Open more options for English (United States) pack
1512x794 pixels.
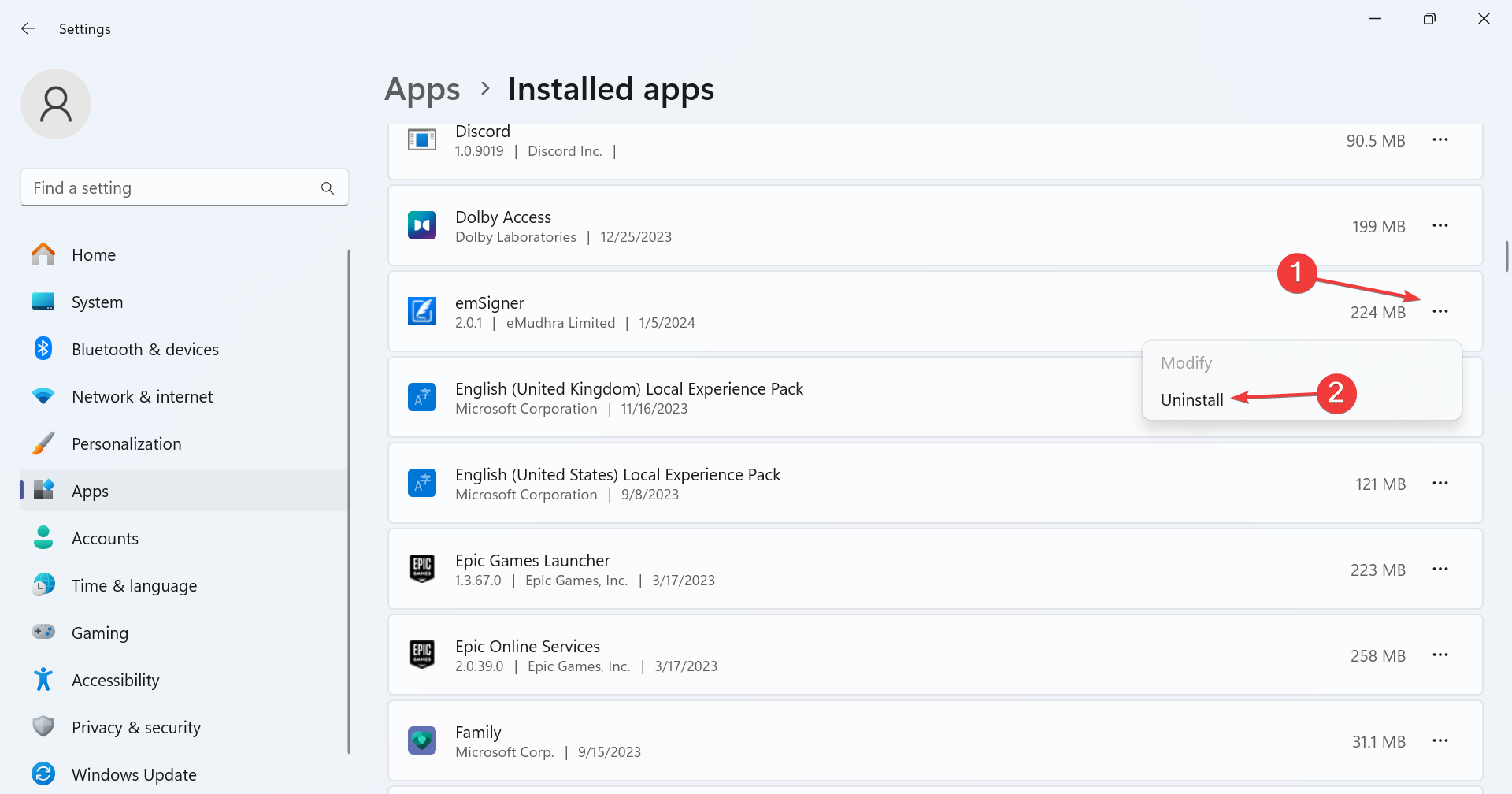(1440, 484)
